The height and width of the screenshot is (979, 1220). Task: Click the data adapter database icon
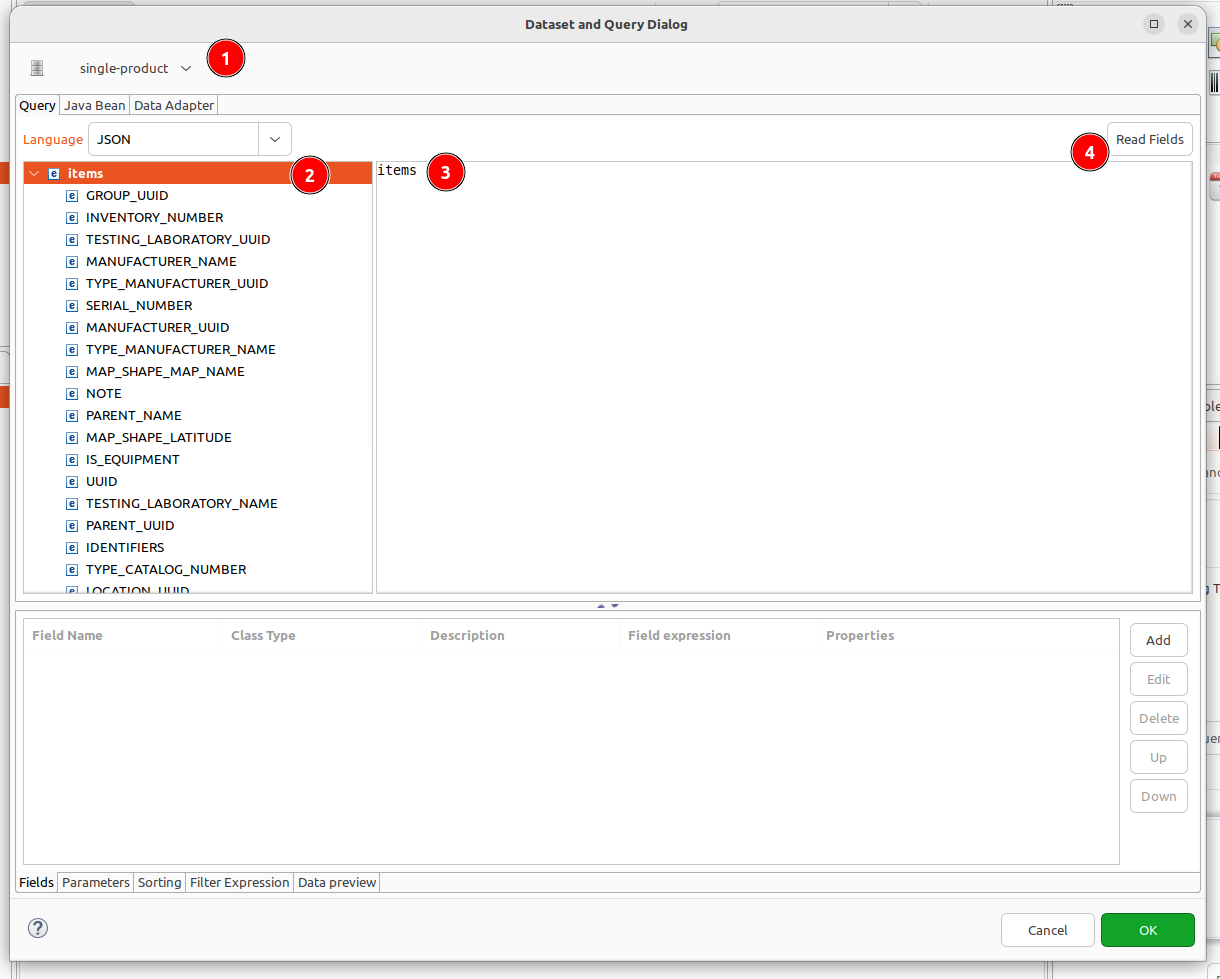click(37, 68)
